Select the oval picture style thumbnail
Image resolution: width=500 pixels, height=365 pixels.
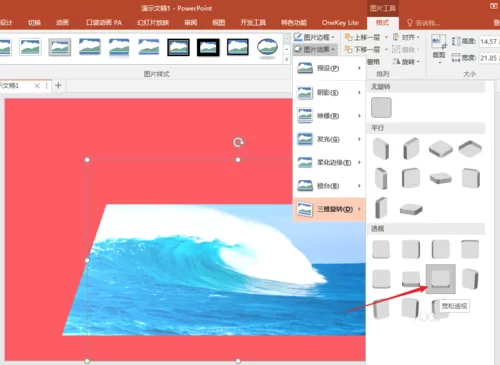point(267,47)
